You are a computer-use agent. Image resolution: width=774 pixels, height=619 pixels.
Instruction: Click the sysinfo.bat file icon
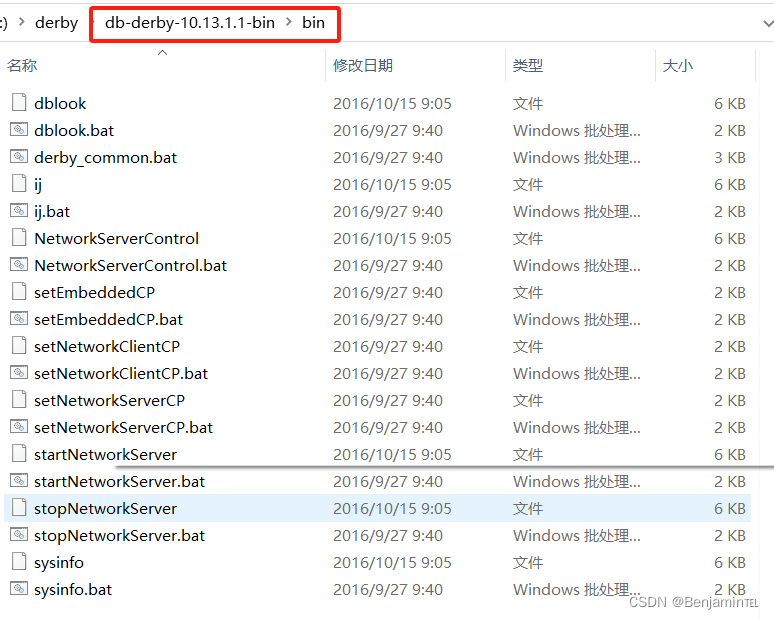(19, 588)
